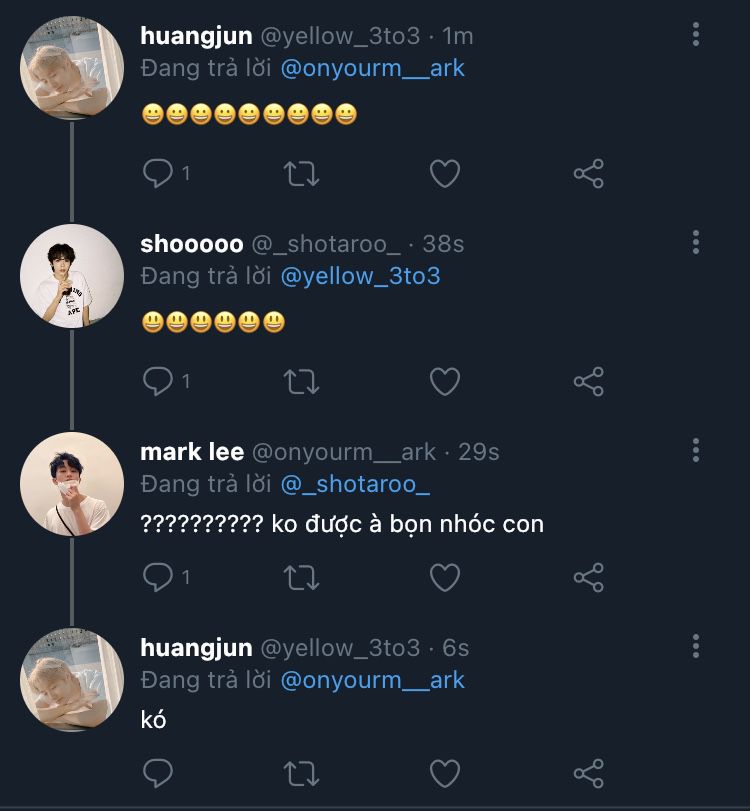Reply to mark lee's tweet

(x=158, y=577)
